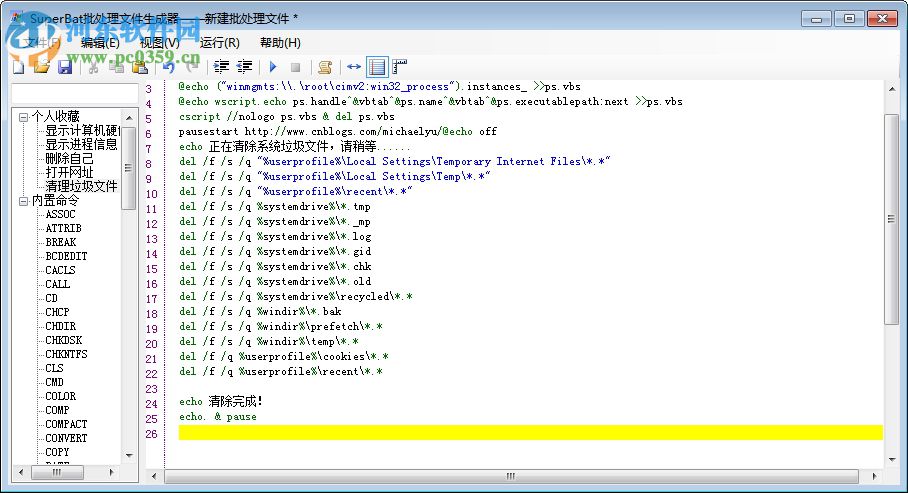The height and width of the screenshot is (493, 908).
Task: Click tree panel horizontal scrollbar thumb
Action: click(x=57, y=473)
